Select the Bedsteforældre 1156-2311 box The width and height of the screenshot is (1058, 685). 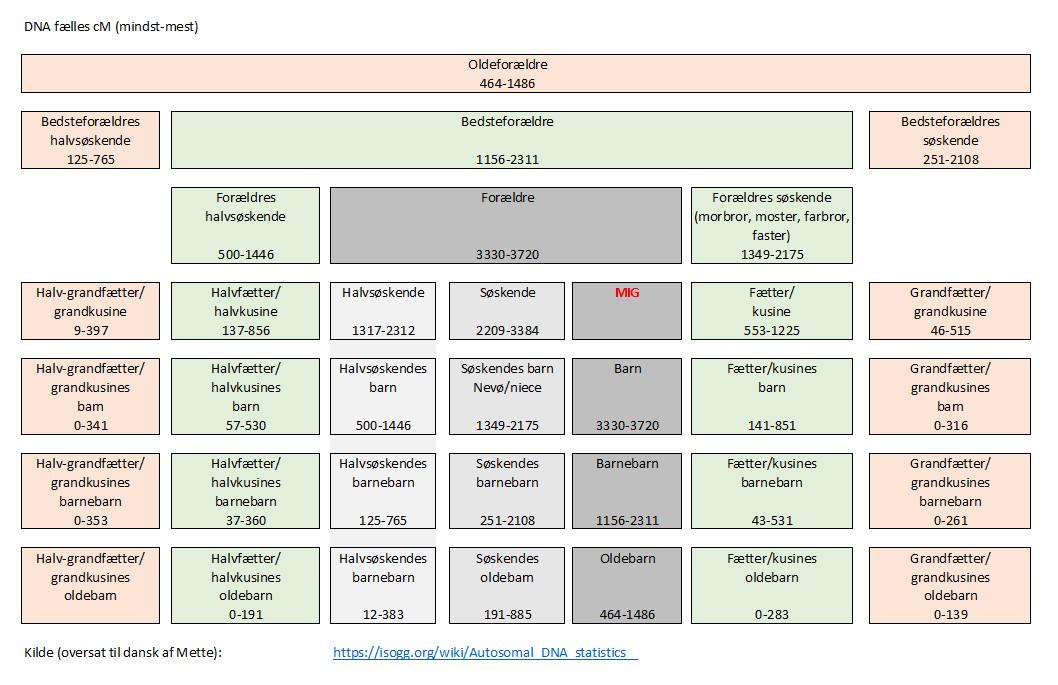point(511,140)
